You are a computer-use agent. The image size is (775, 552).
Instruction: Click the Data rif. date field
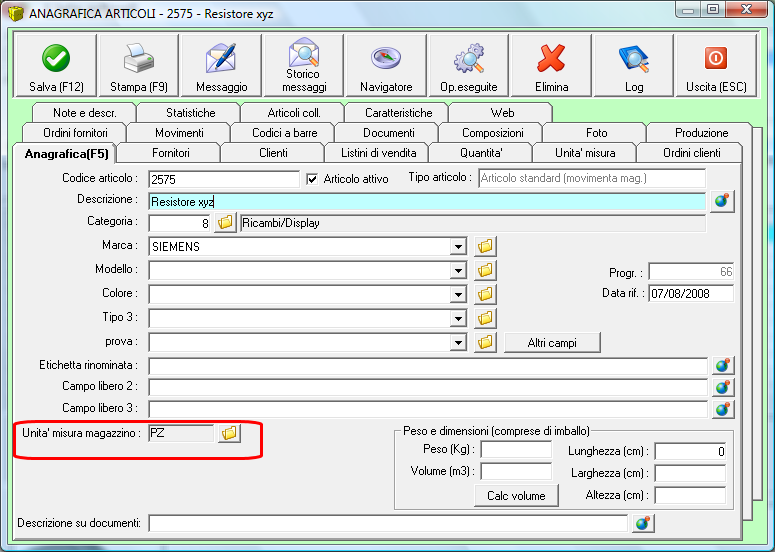691,294
